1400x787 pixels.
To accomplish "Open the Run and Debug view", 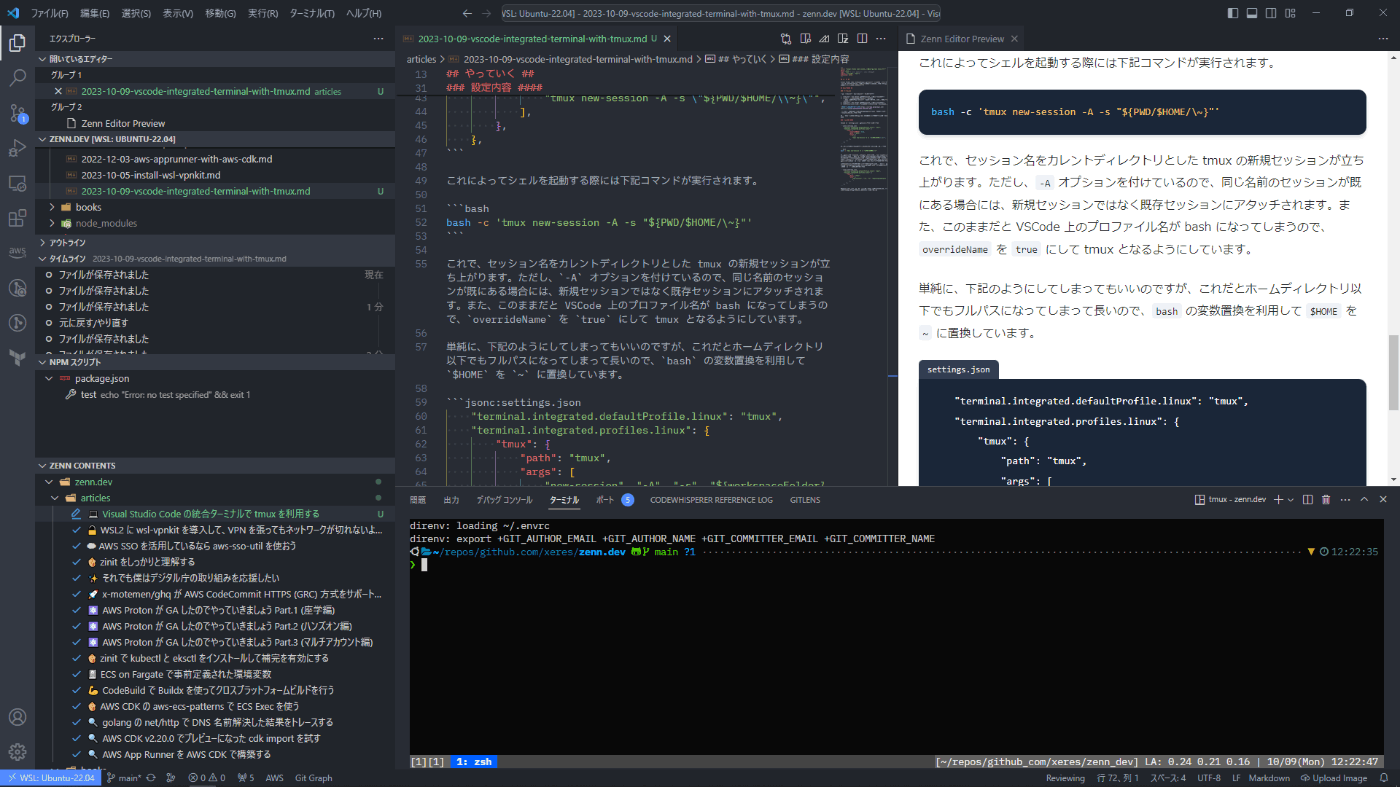I will (17, 148).
